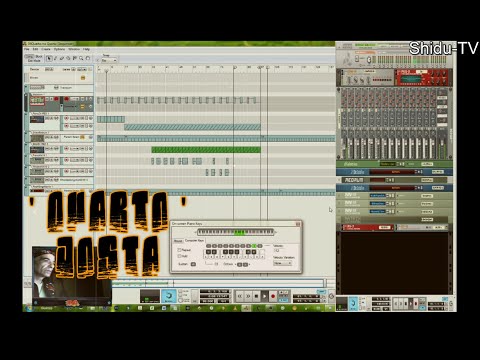480x360 pixels.
Task: Select the razor tool in the sequencer toolbar
Action: [68, 59]
